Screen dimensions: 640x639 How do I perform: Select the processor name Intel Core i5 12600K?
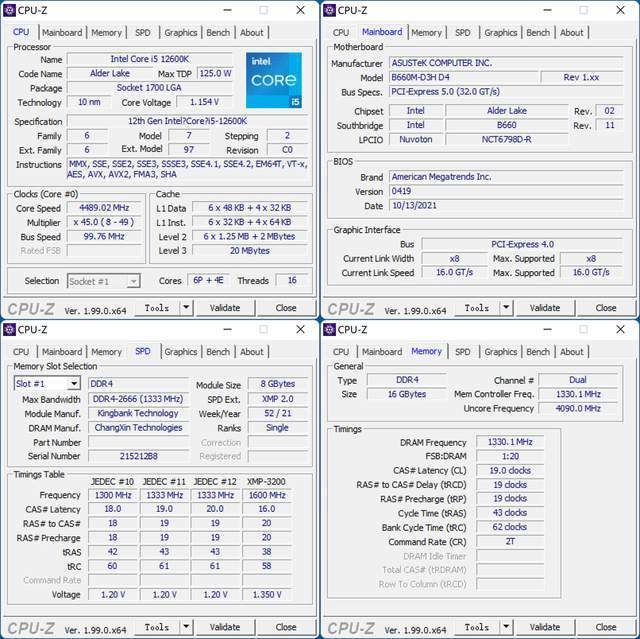[x=149, y=59]
